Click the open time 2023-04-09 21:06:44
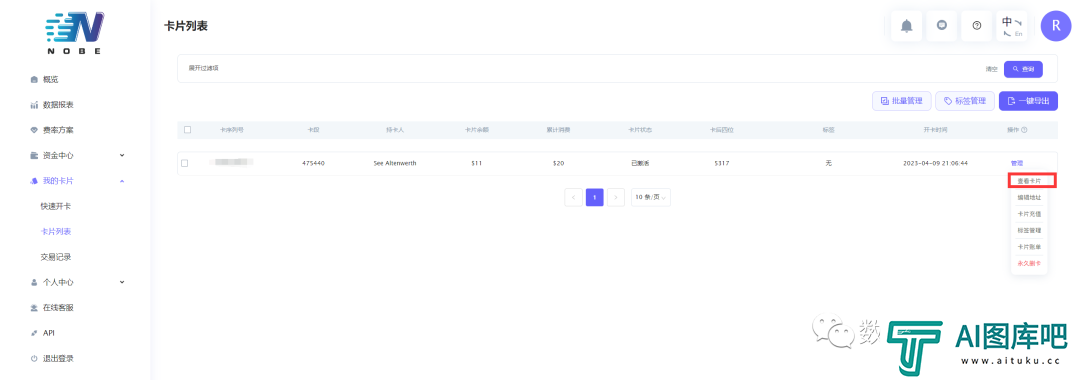This screenshot has height=380, width=1080. [x=935, y=163]
